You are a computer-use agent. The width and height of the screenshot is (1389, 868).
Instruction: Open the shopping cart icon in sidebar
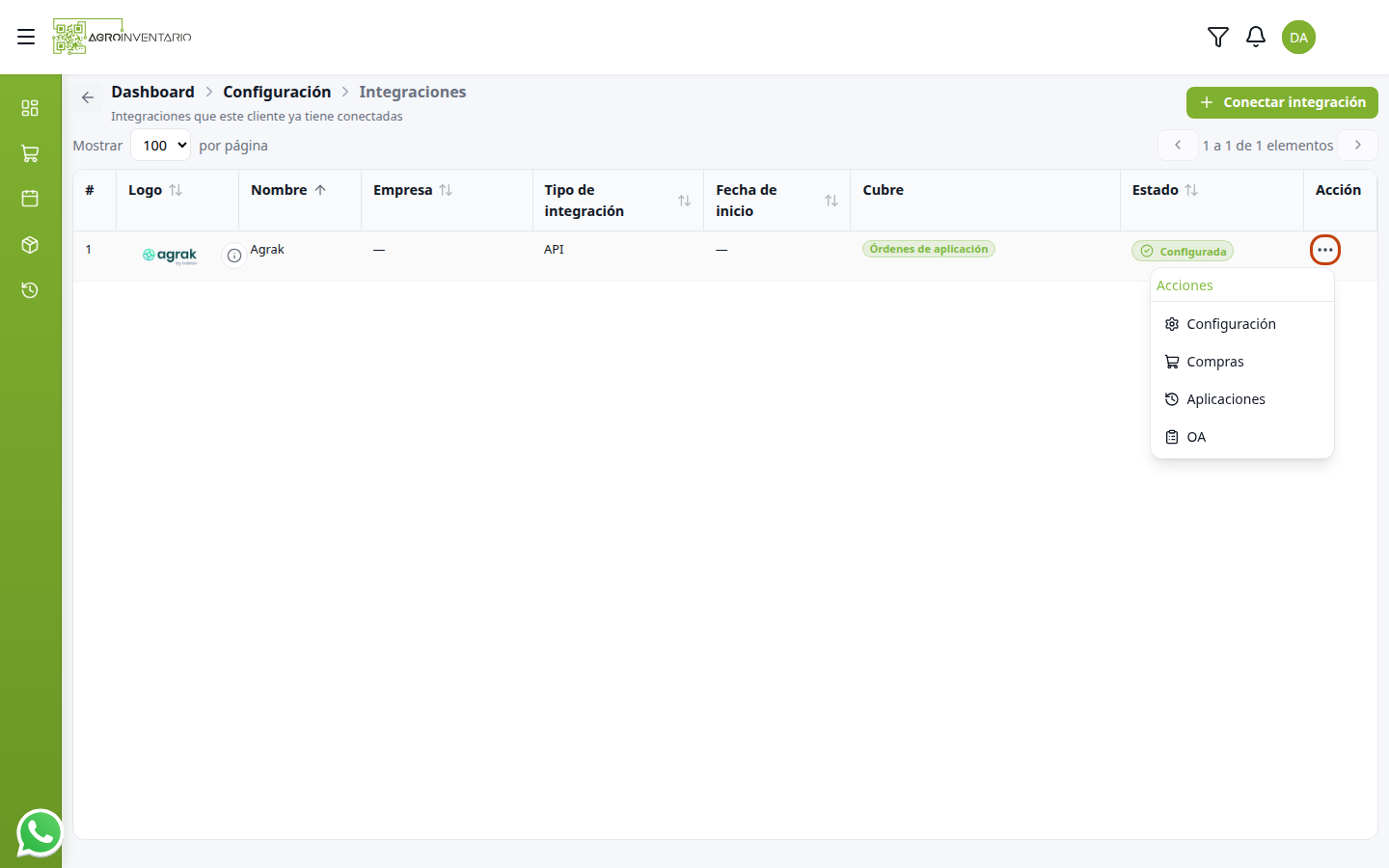[30, 153]
